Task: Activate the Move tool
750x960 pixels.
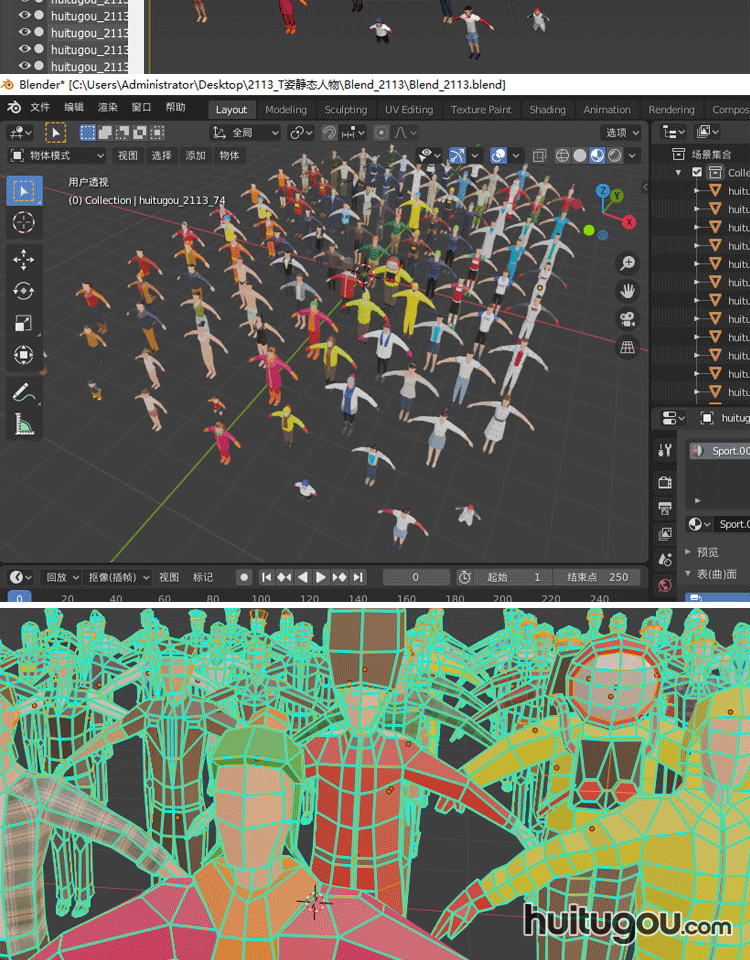Action: pos(24,259)
